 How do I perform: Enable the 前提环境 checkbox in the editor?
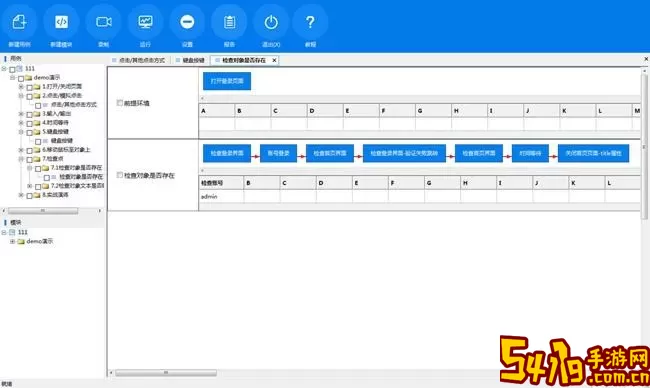(120, 103)
